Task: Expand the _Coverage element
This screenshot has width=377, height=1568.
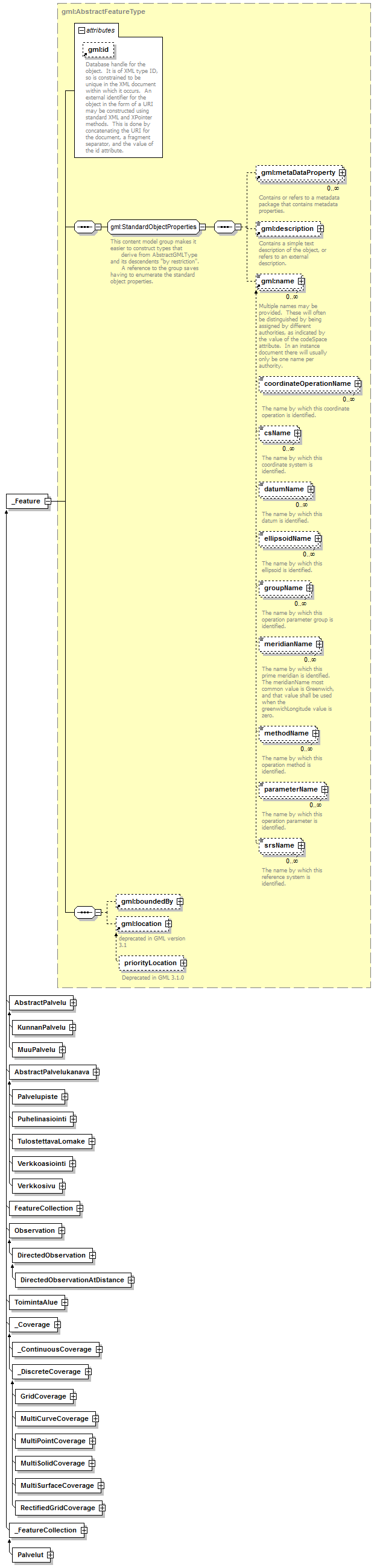Action: pos(57,1325)
